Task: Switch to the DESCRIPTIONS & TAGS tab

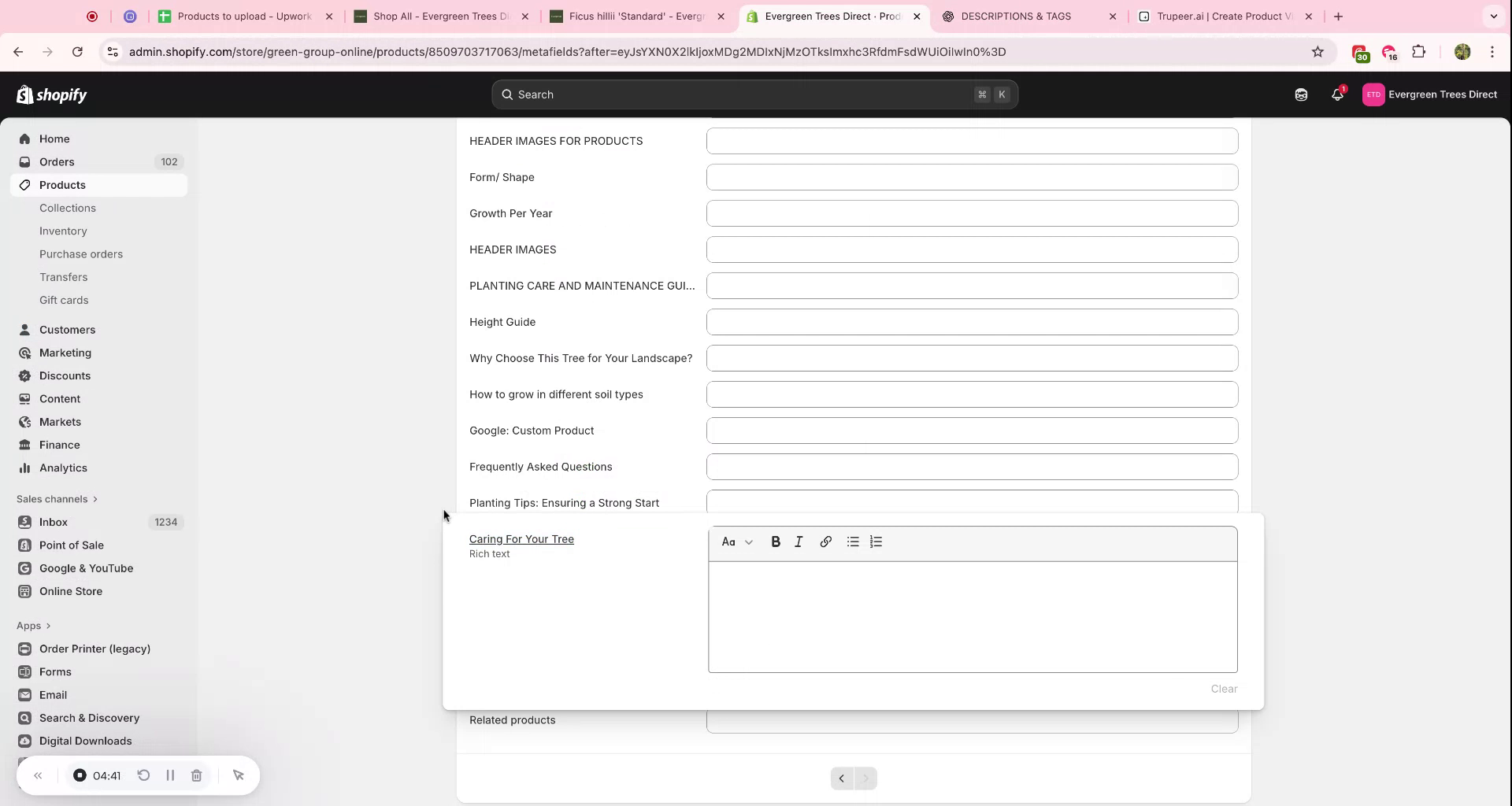Action: tap(1016, 16)
